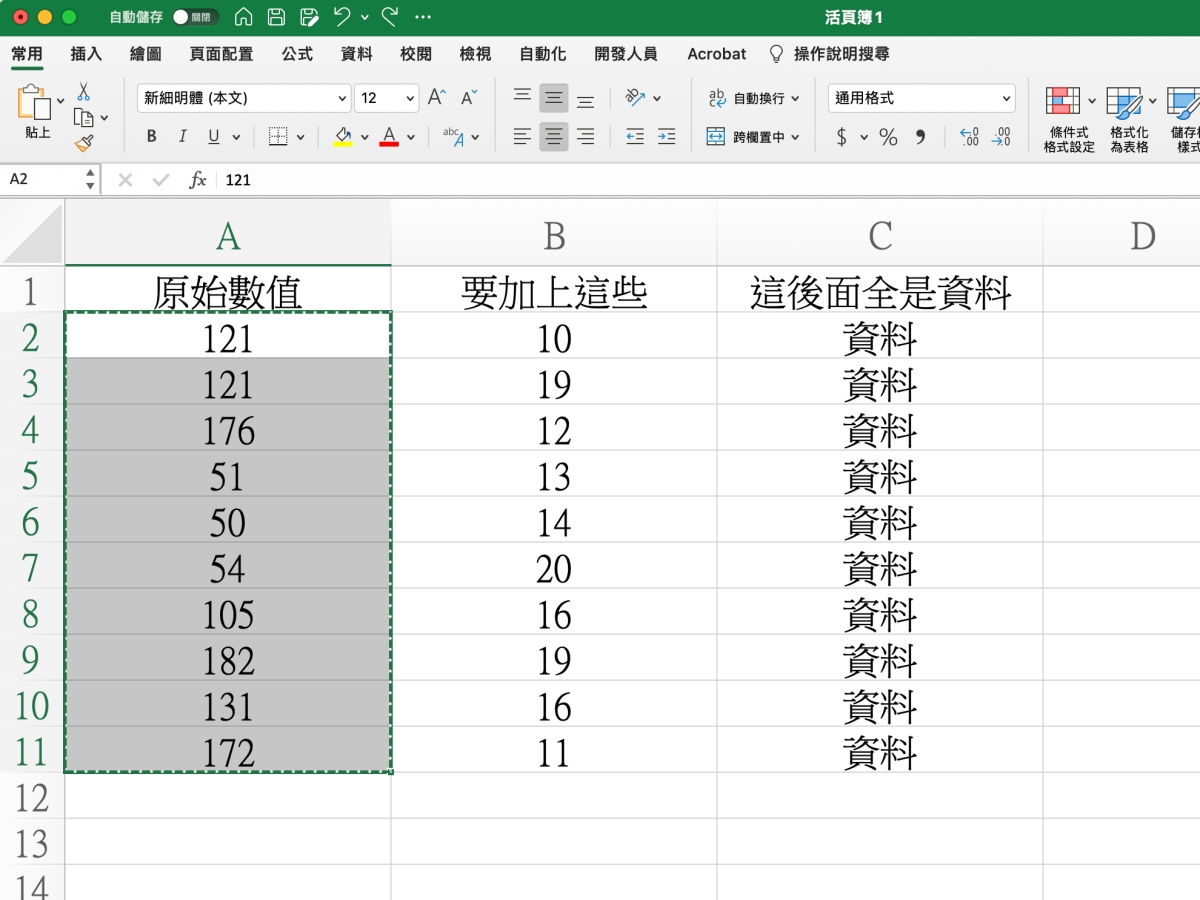
Task: Click the 自動換行 wrap text button
Action: [754, 98]
